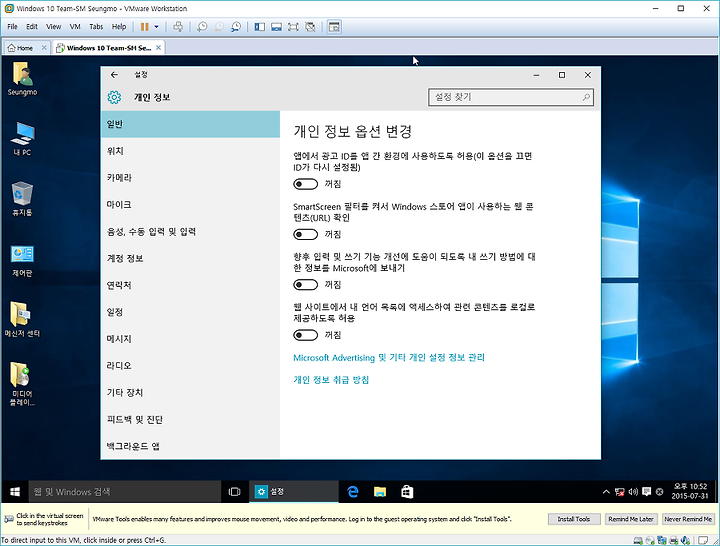The height and width of the screenshot is (546, 720).
Task: Open the Microsoft Advertising 관리 link
Action: (x=389, y=357)
